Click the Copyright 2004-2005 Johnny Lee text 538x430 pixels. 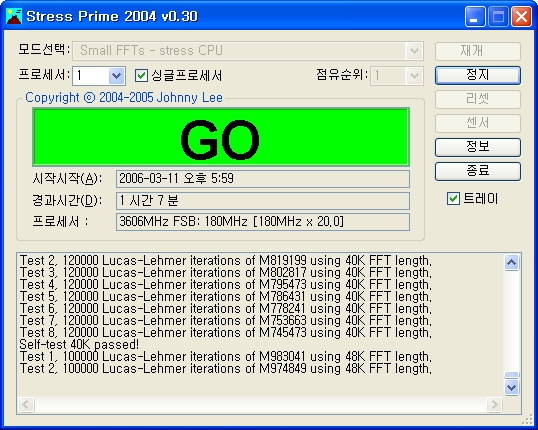tap(124, 98)
